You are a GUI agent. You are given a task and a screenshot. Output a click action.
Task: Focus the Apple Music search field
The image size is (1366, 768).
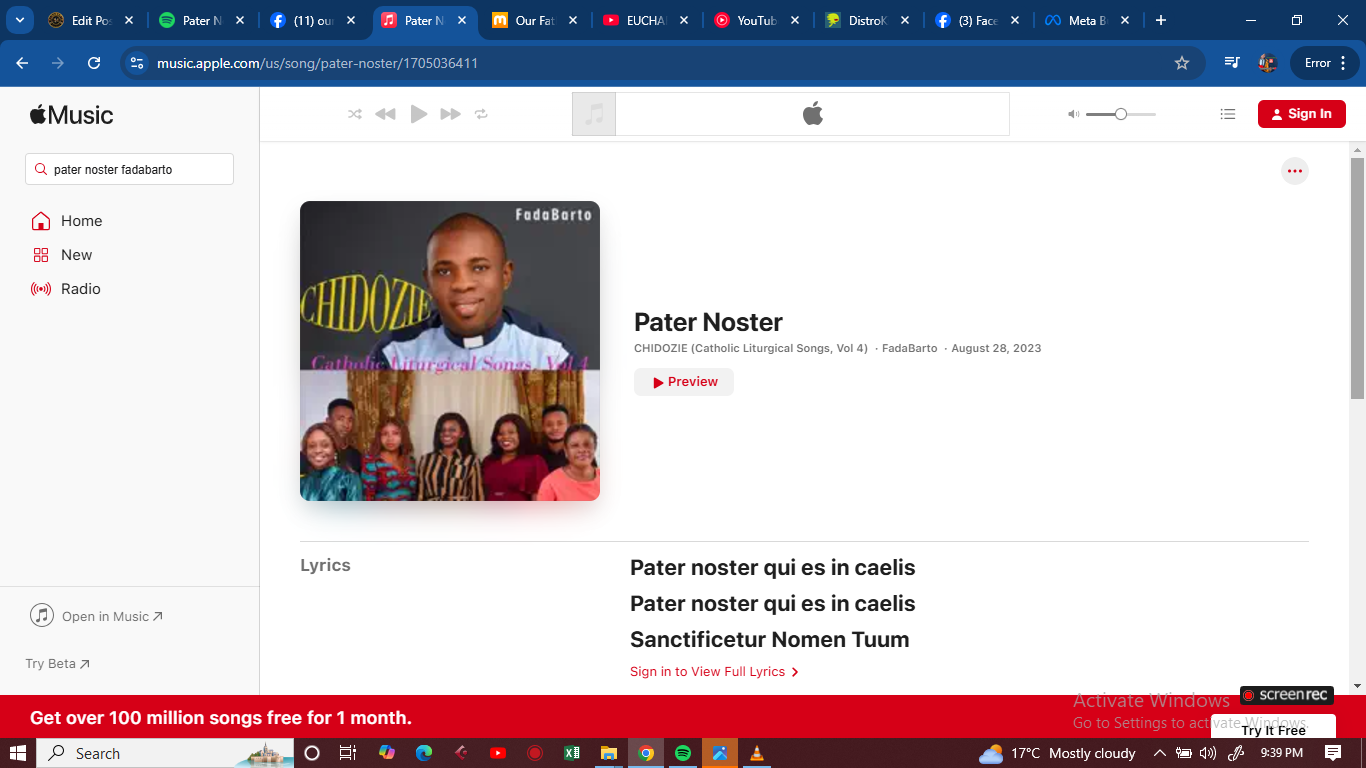pos(129,169)
